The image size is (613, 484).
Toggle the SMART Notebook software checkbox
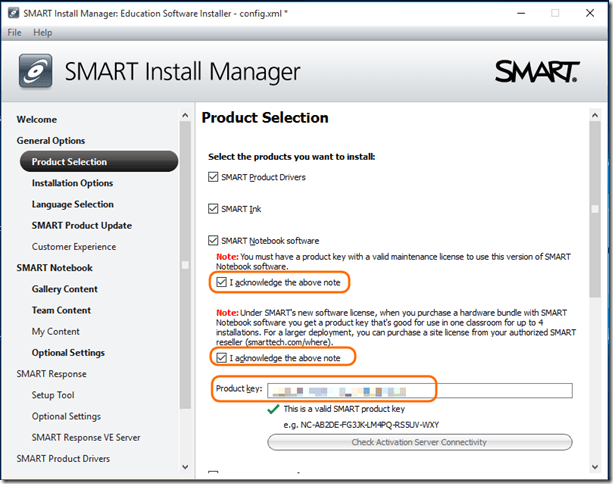[x=212, y=241]
